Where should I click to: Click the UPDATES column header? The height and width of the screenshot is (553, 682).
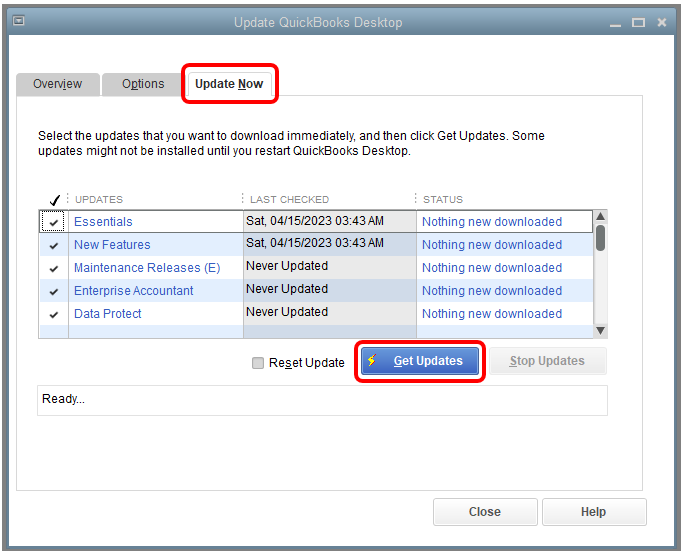click(99, 200)
